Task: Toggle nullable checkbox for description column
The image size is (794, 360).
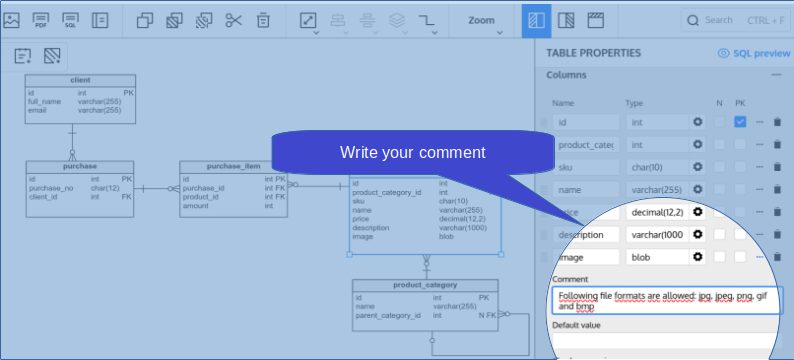Action: point(720,234)
